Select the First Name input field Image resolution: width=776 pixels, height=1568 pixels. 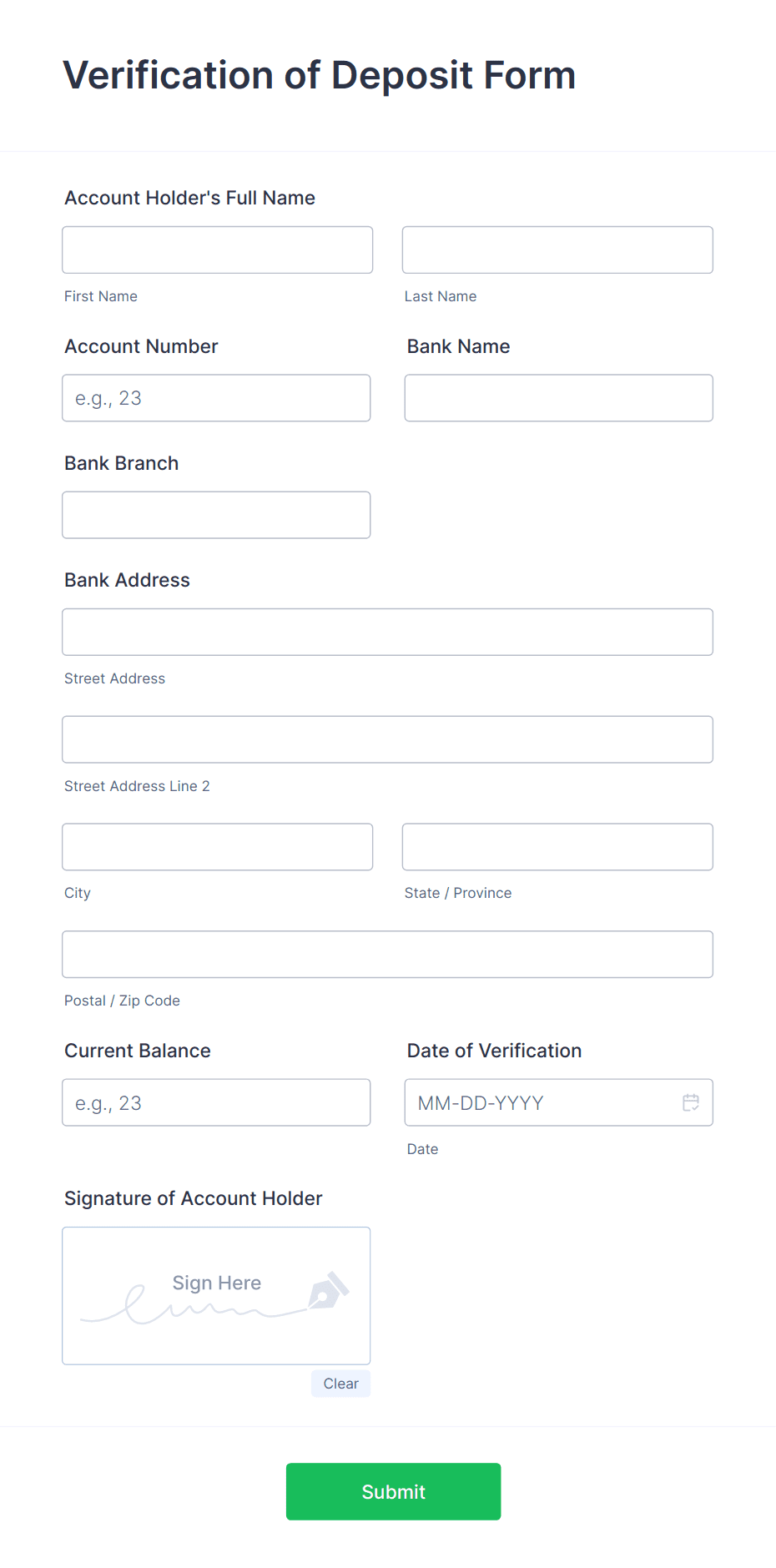tap(217, 250)
